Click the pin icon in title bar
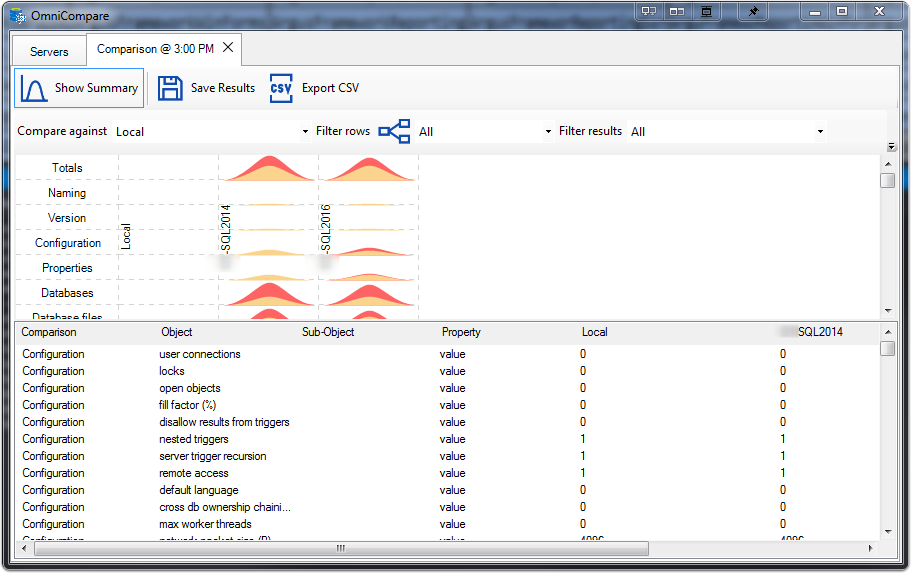911x573 pixels. 754,11
